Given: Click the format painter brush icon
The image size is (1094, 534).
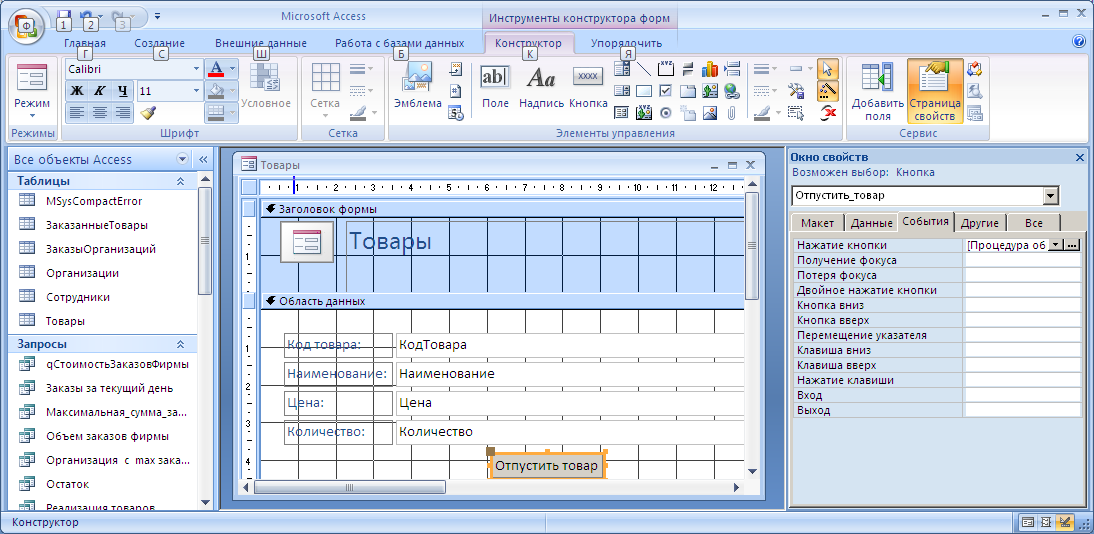Looking at the screenshot, I should 148,112.
